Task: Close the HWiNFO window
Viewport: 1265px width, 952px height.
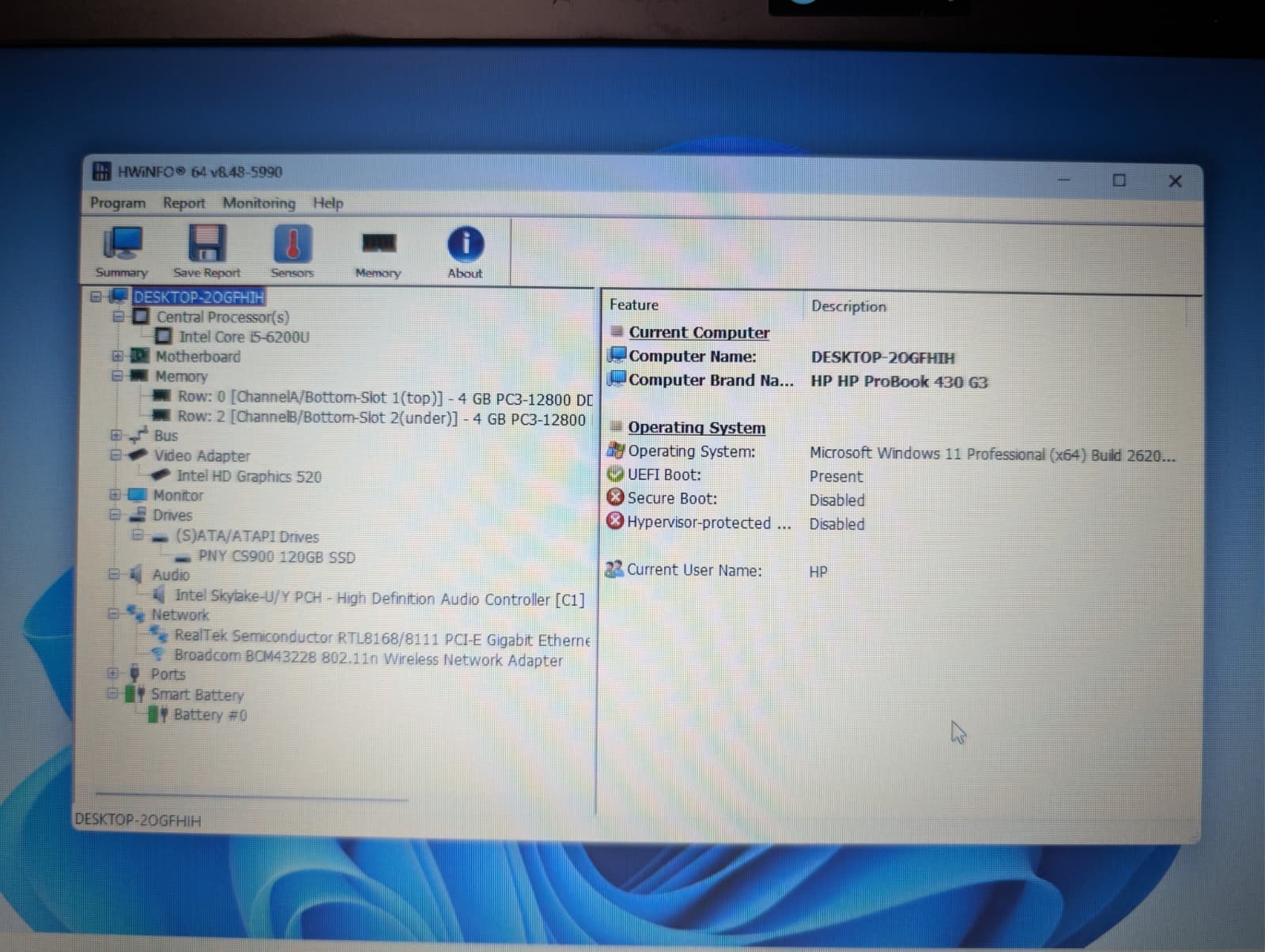Action: click(1175, 181)
